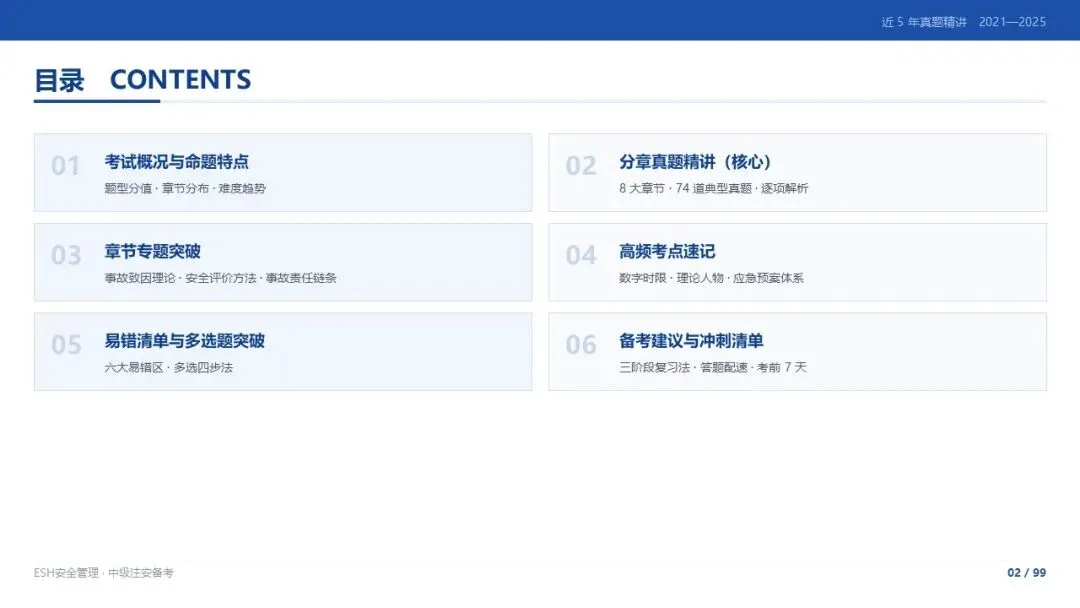Viewport: 1080px width, 608px height.
Task: Click the number 06 label
Action: (x=581, y=345)
